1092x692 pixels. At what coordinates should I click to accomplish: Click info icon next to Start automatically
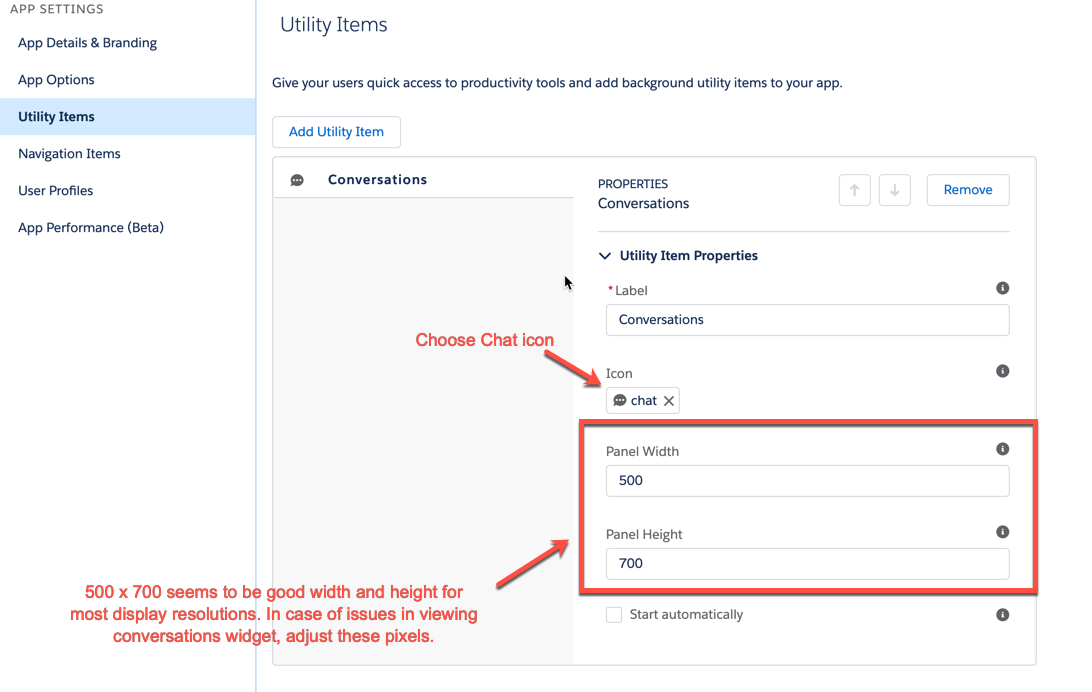click(x=1002, y=615)
